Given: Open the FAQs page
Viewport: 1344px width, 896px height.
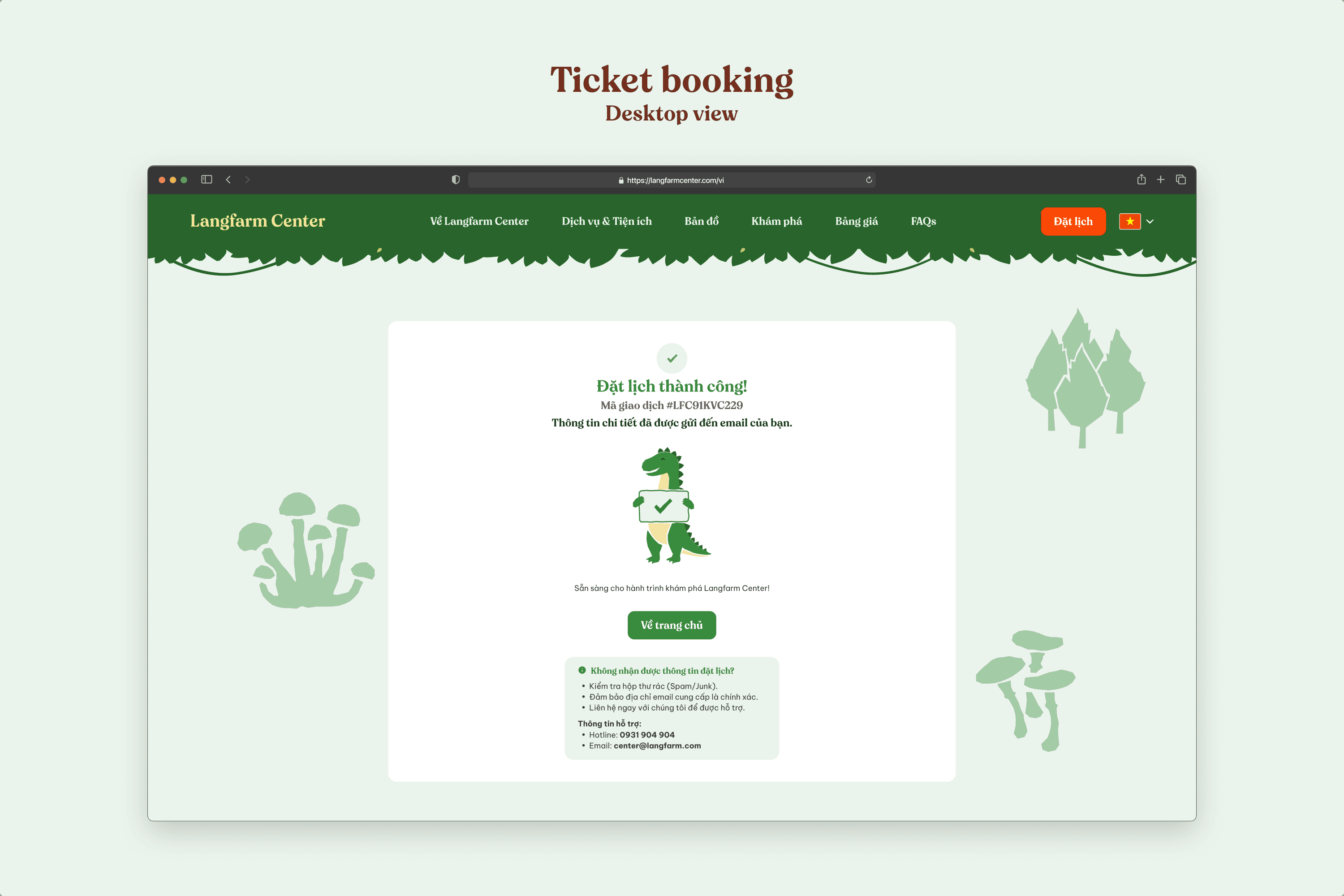Looking at the screenshot, I should pyautogui.click(x=923, y=221).
